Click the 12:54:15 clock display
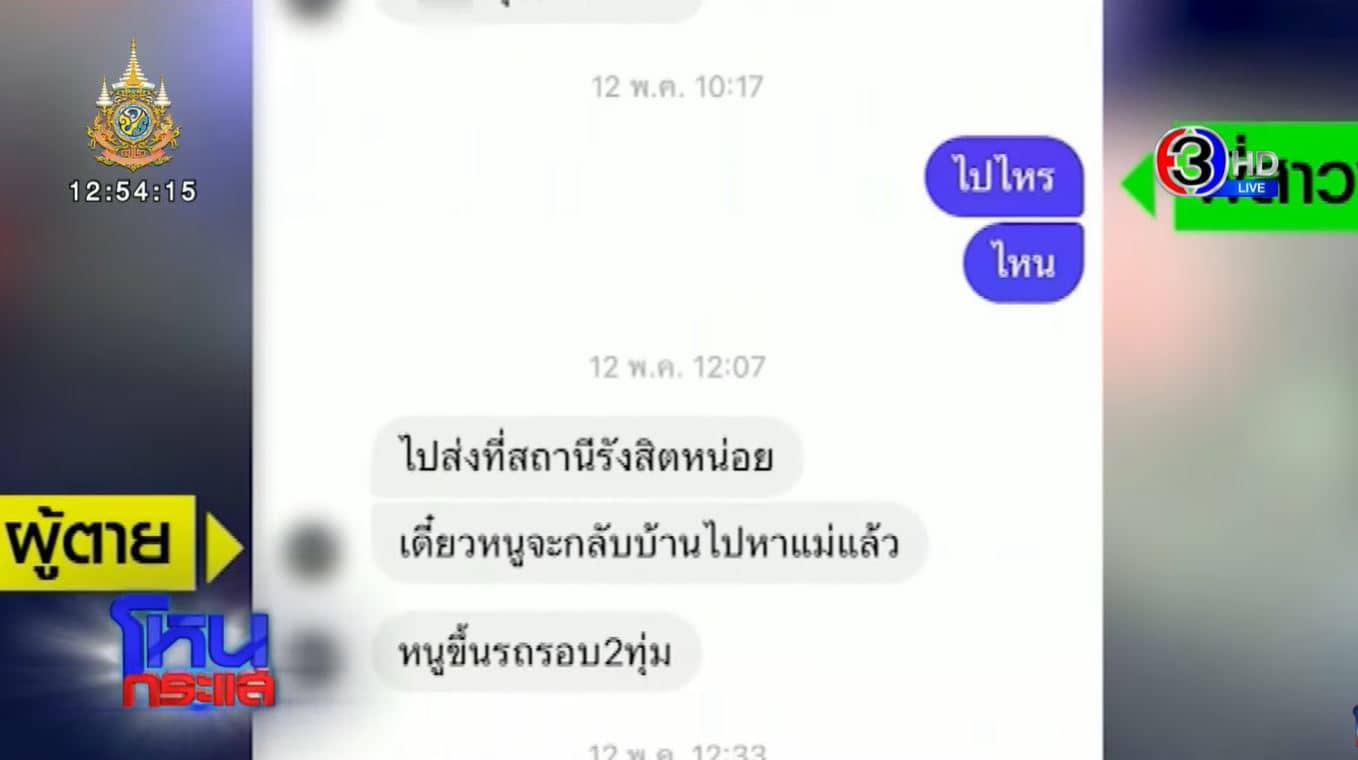Viewport: 1358px width, 760px height. pos(133,191)
